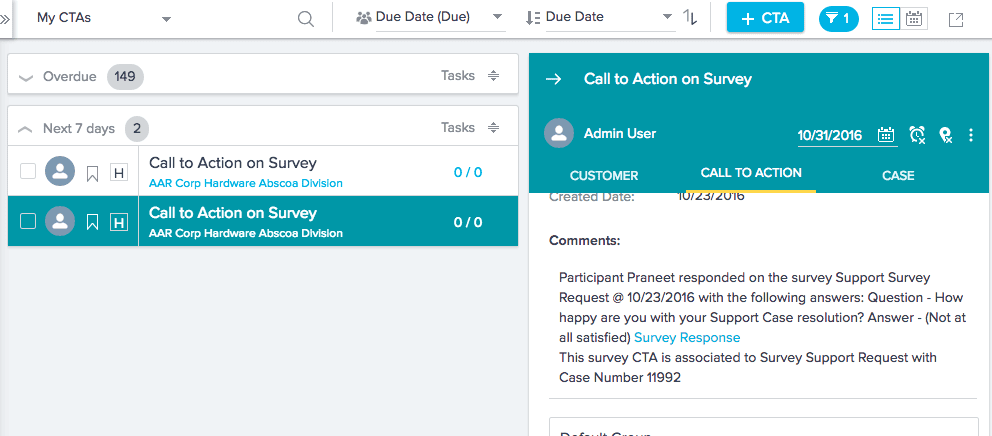Flag the first CTA with bookmark icon
The height and width of the screenshot is (436, 992).
click(x=92, y=173)
